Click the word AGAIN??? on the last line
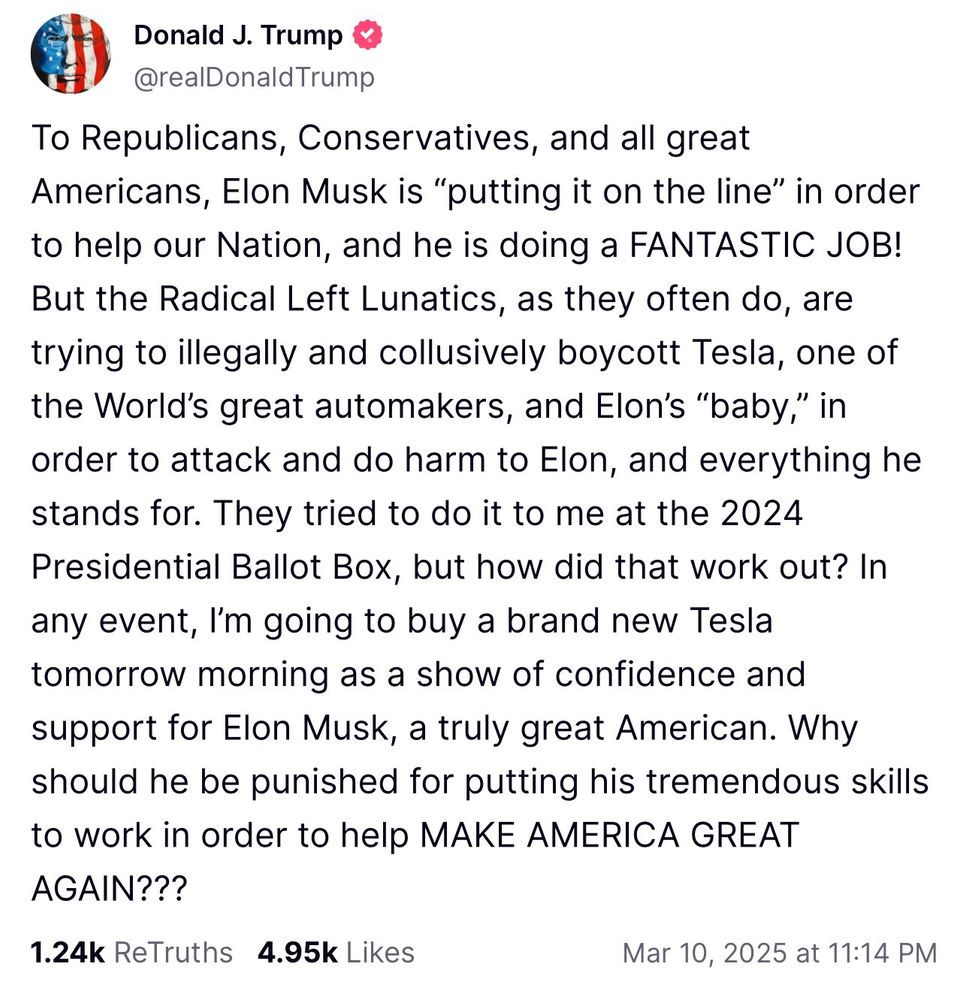Image resolution: width=969 pixels, height=1000 pixels. (109, 889)
